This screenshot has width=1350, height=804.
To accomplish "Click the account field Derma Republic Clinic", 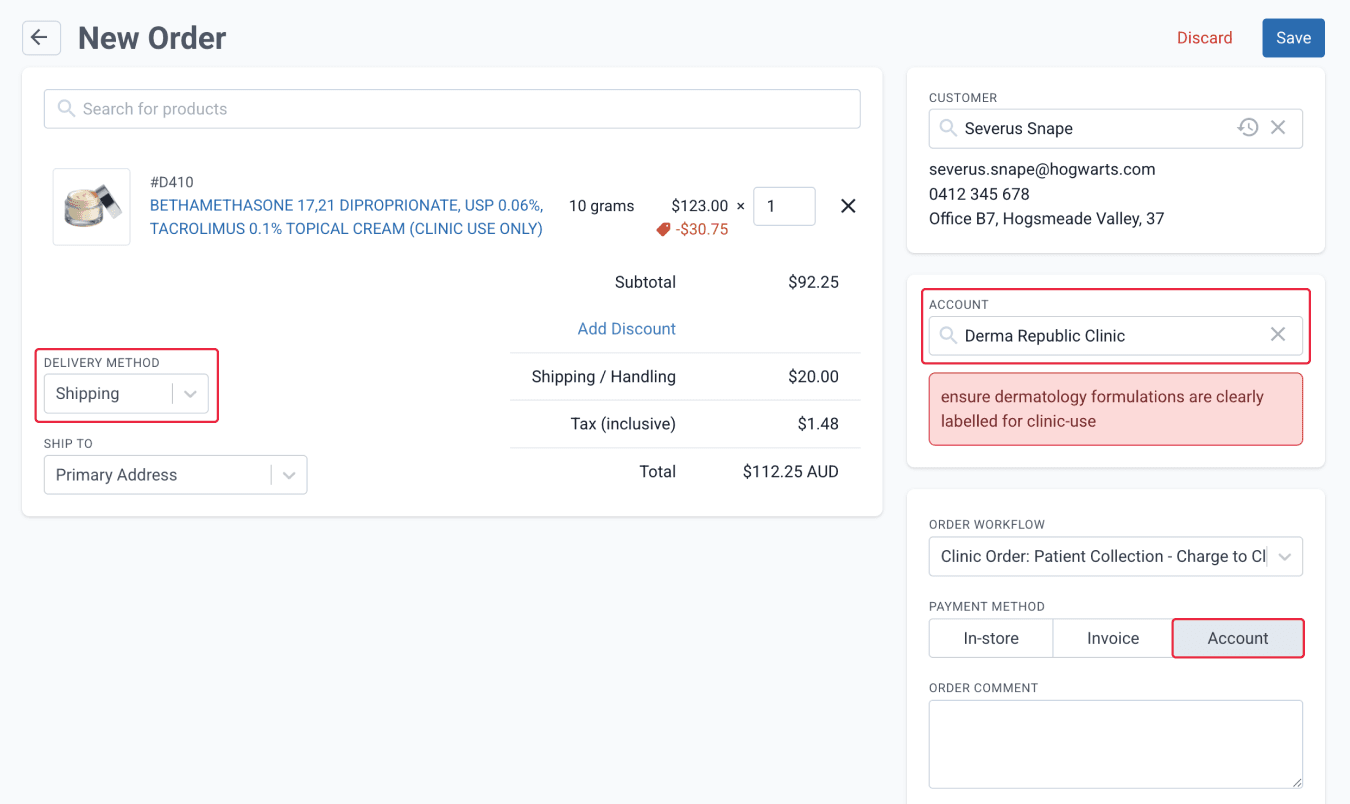I will point(1116,335).
